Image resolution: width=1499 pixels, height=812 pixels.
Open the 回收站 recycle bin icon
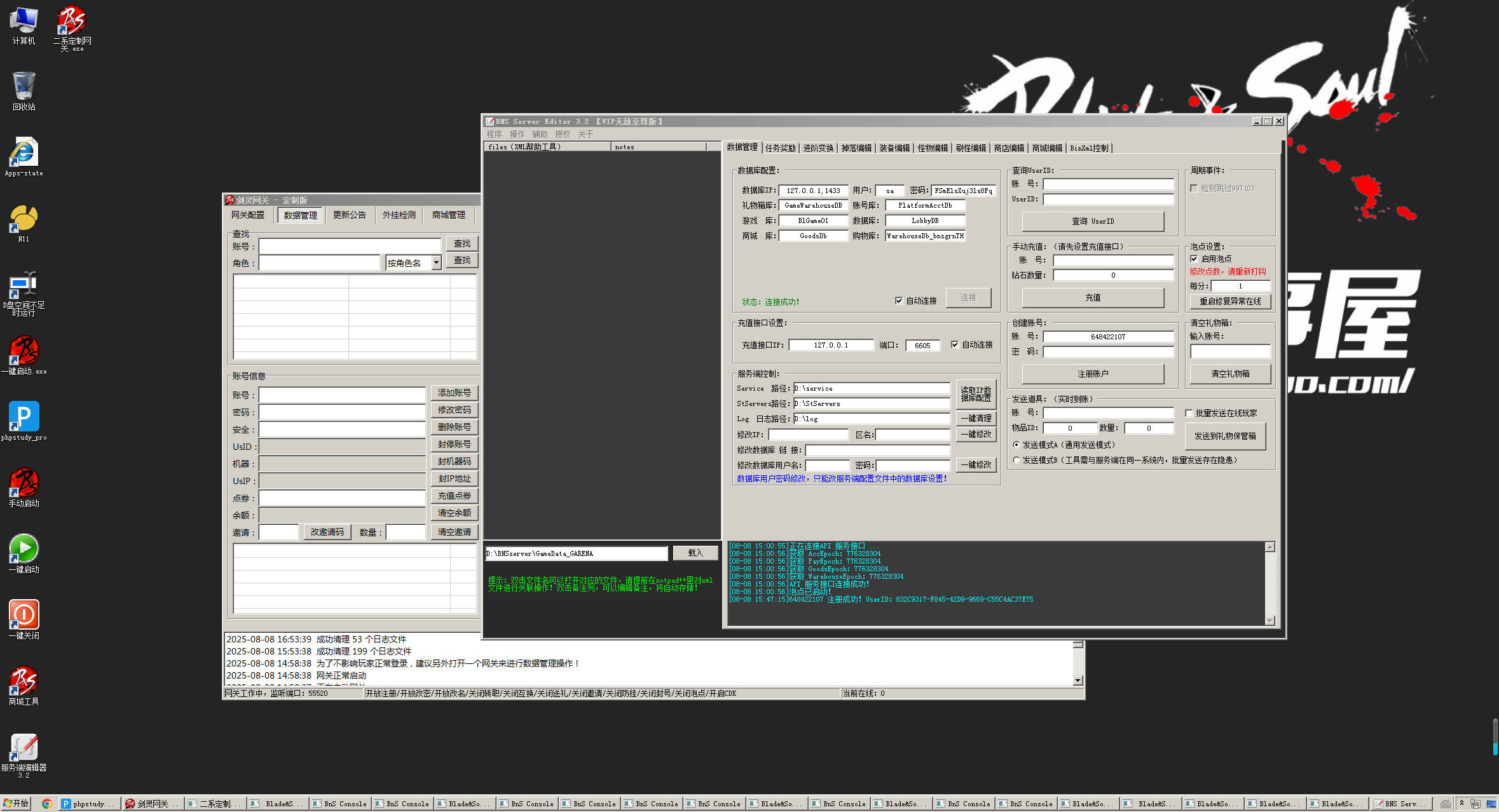coord(24,91)
